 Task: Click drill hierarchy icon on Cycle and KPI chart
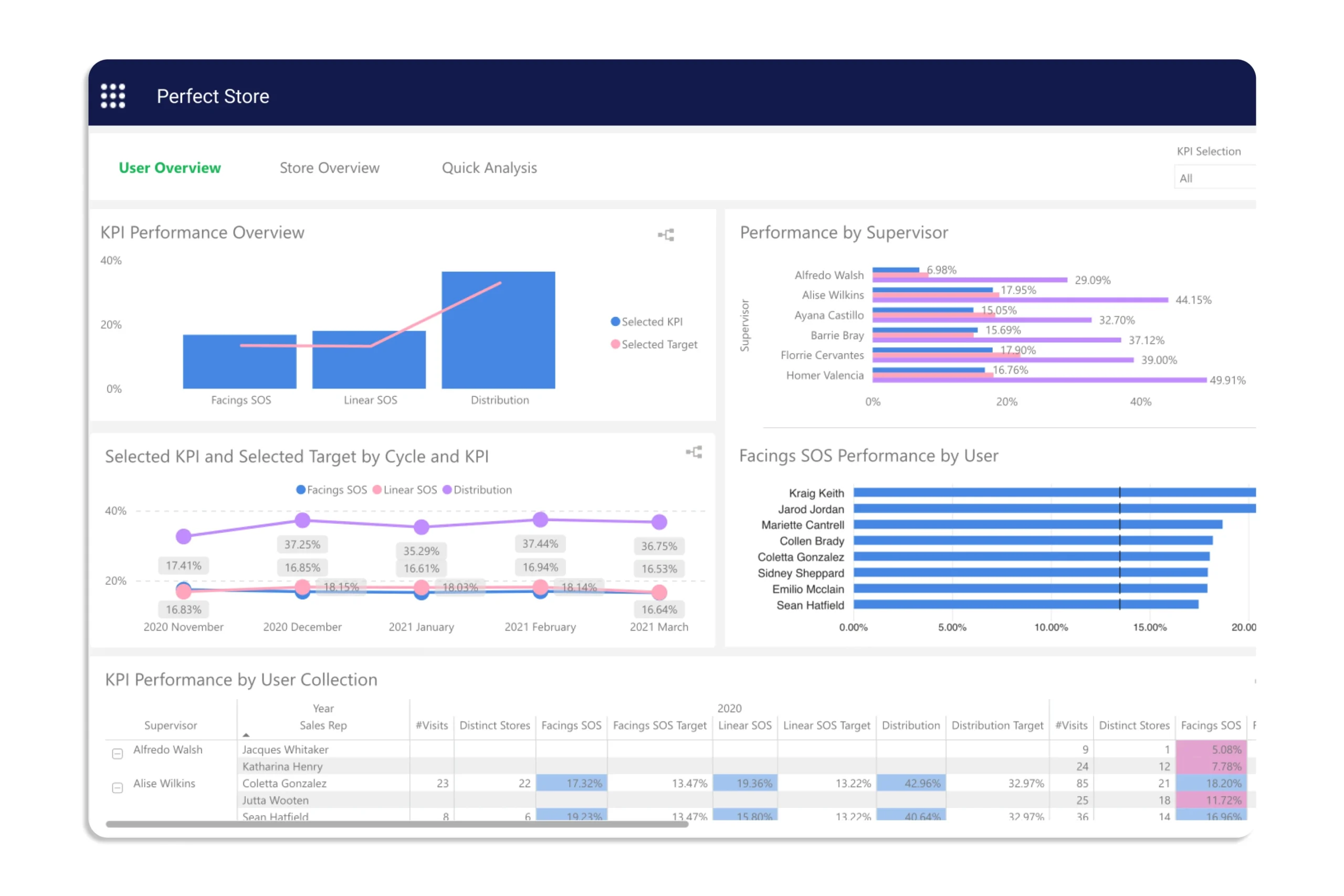(x=694, y=452)
